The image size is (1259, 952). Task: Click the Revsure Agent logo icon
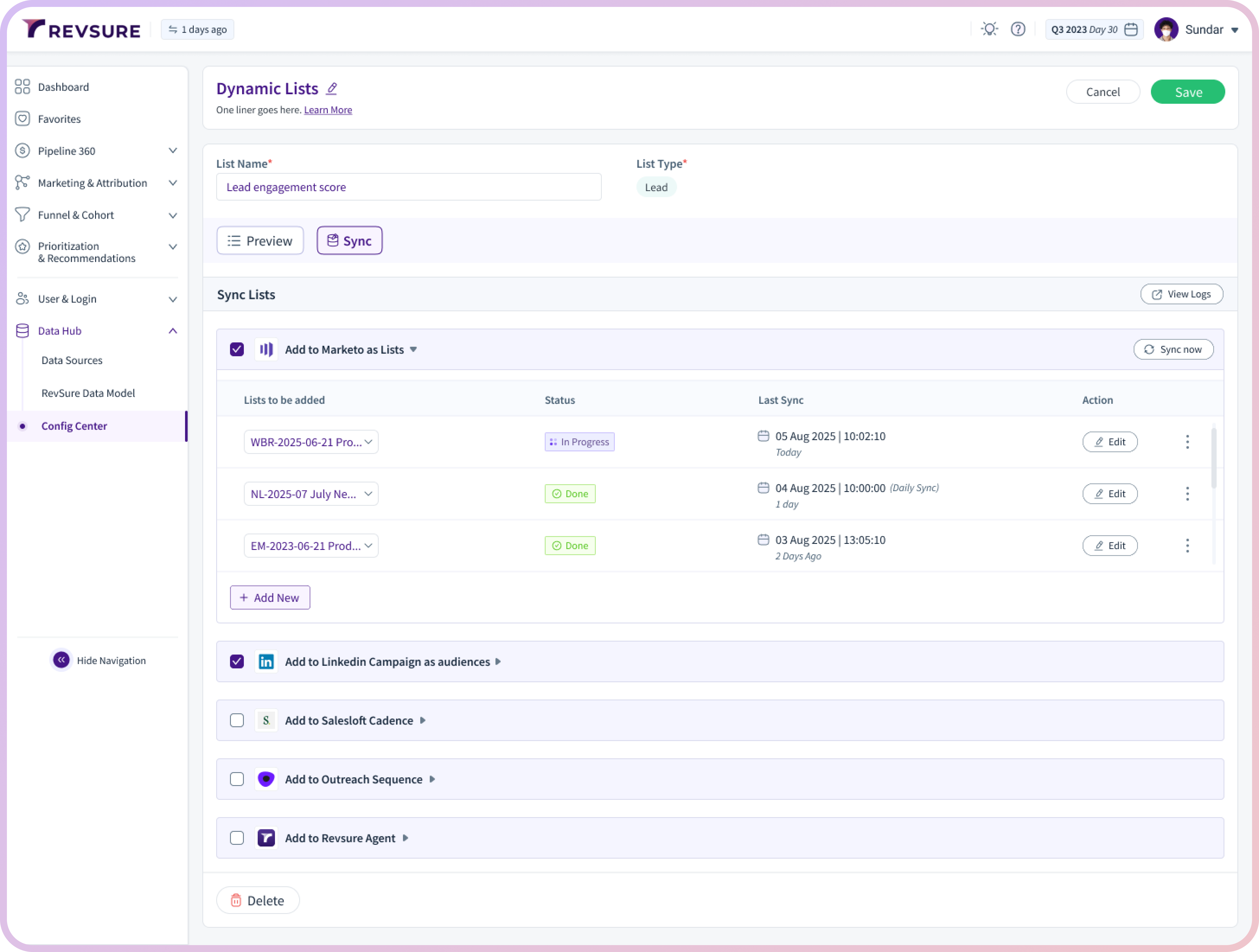coord(266,838)
